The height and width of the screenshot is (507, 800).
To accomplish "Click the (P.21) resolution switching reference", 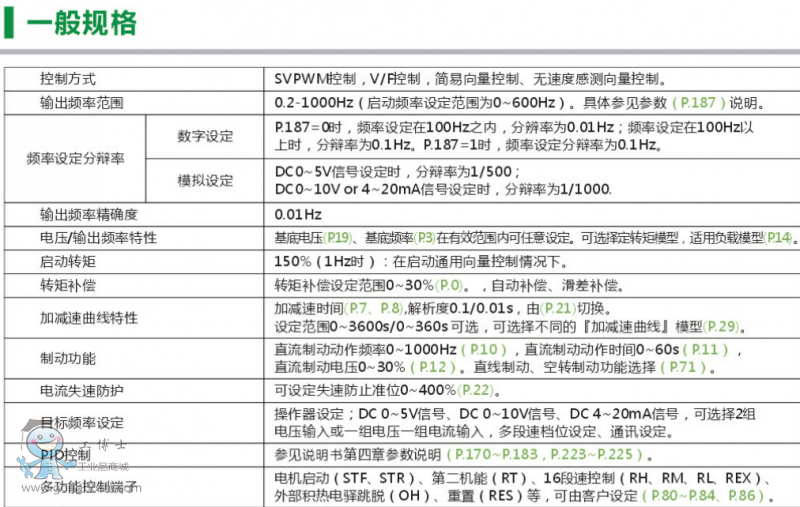I will (561, 309).
